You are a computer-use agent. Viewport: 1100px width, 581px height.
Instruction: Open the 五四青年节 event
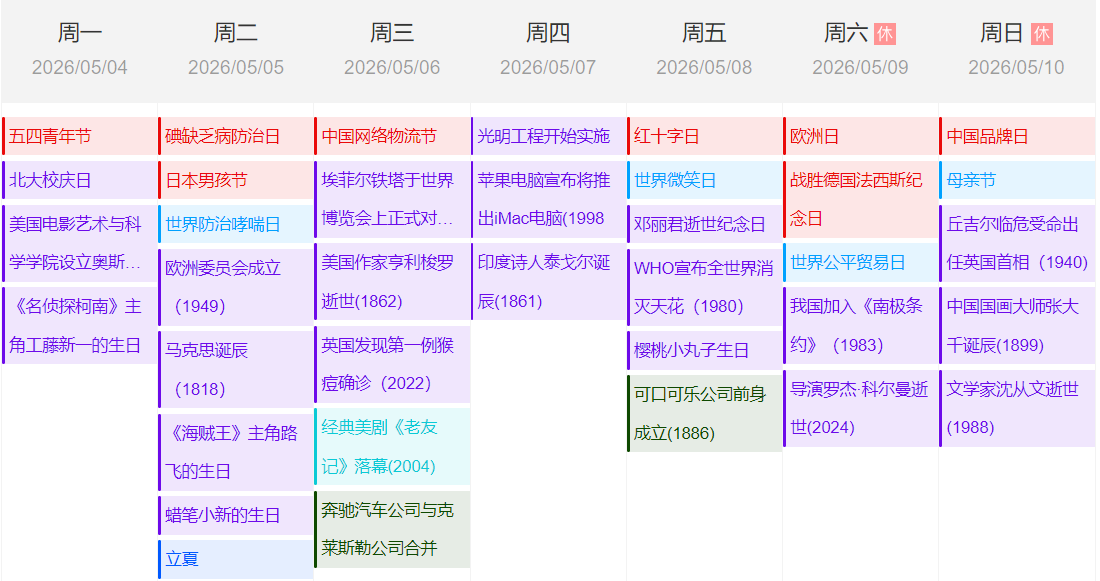[x=80, y=136]
